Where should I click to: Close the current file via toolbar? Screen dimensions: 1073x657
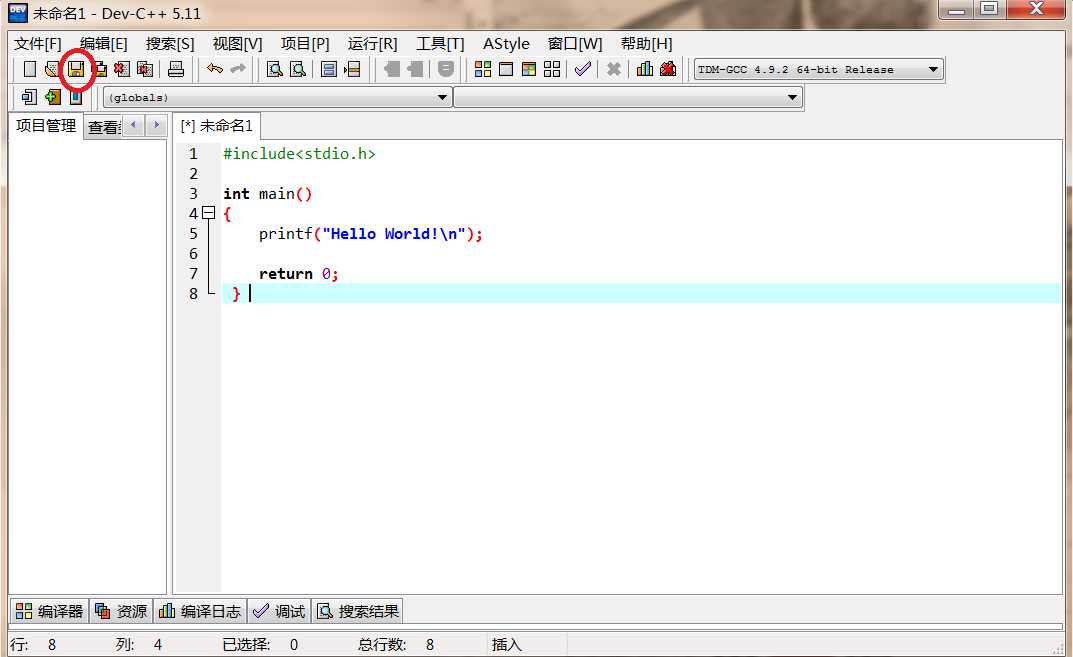tap(122, 69)
